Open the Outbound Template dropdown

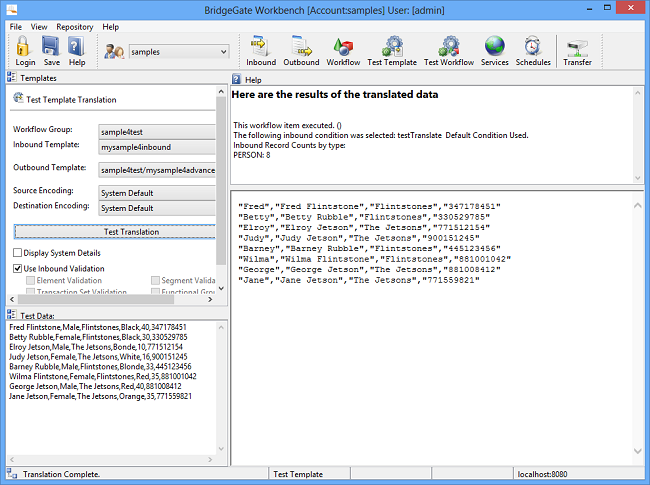pyautogui.click(x=157, y=170)
